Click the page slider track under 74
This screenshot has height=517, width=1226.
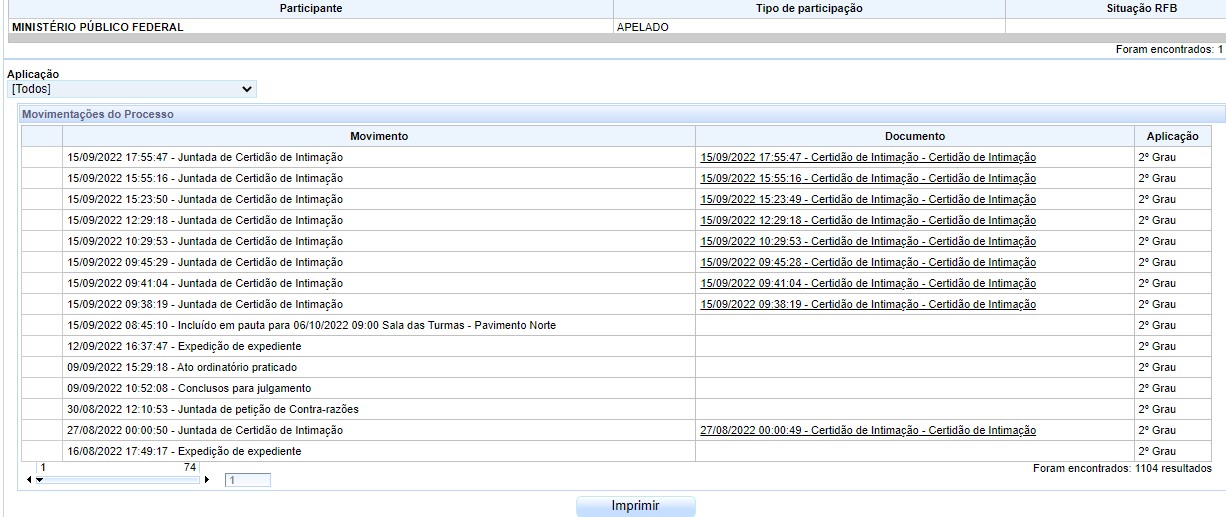[x=120, y=481]
